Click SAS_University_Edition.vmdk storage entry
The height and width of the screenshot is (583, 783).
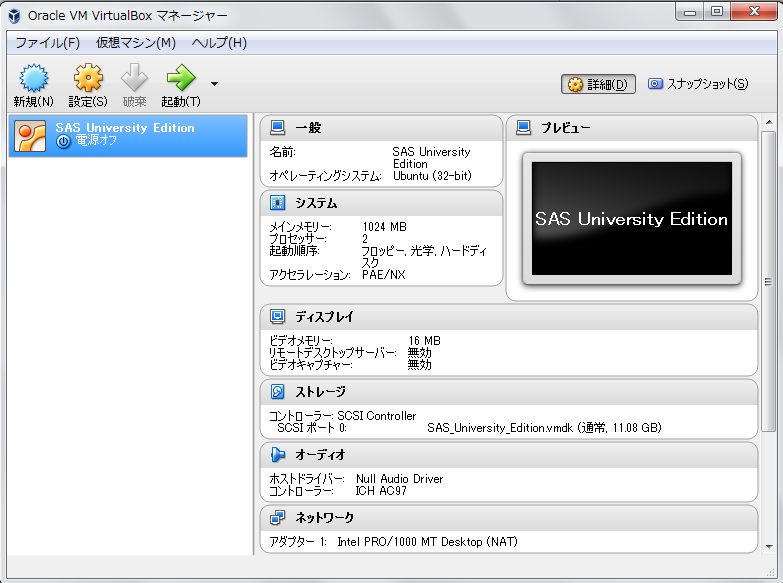544,428
